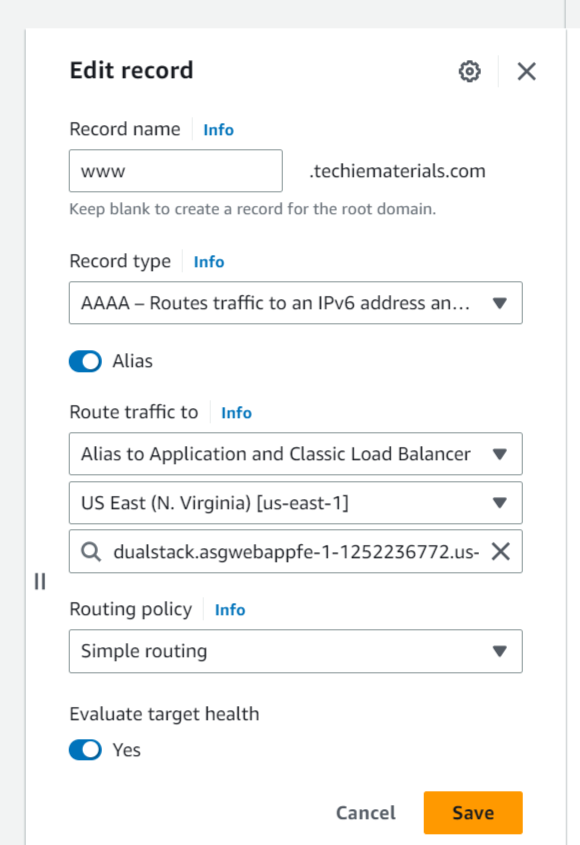Open the Info link next to Record type
580x845 pixels.
(x=208, y=261)
